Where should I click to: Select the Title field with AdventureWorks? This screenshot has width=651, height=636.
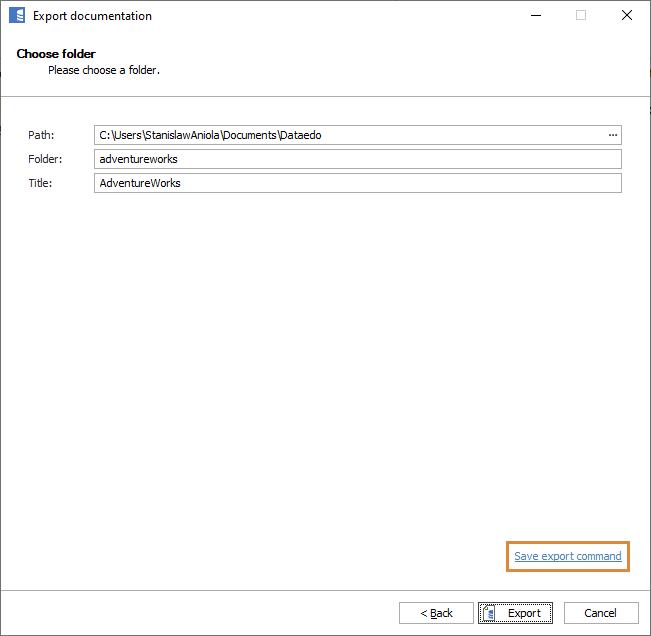point(357,183)
